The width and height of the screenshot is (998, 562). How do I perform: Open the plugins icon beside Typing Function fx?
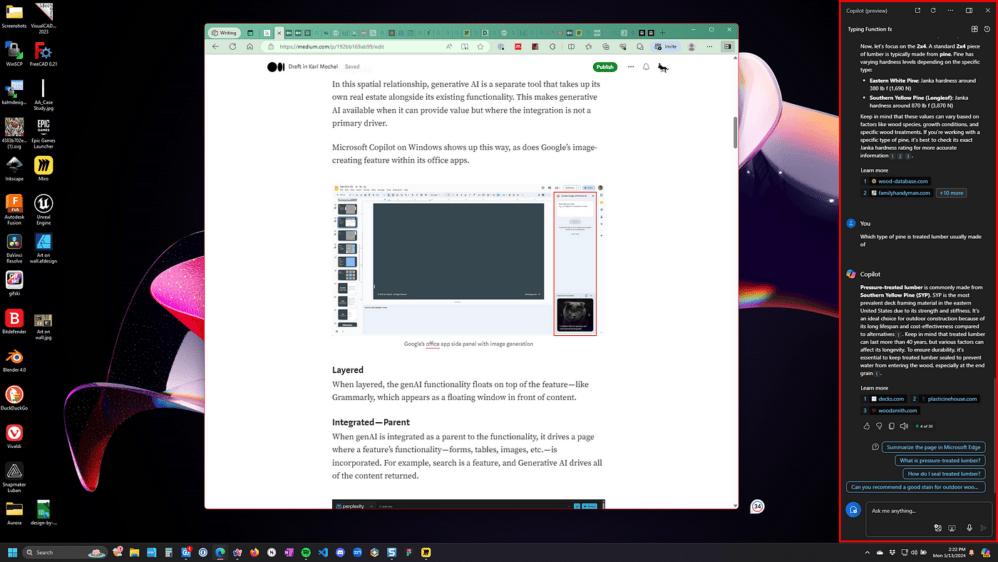tap(974, 29)
